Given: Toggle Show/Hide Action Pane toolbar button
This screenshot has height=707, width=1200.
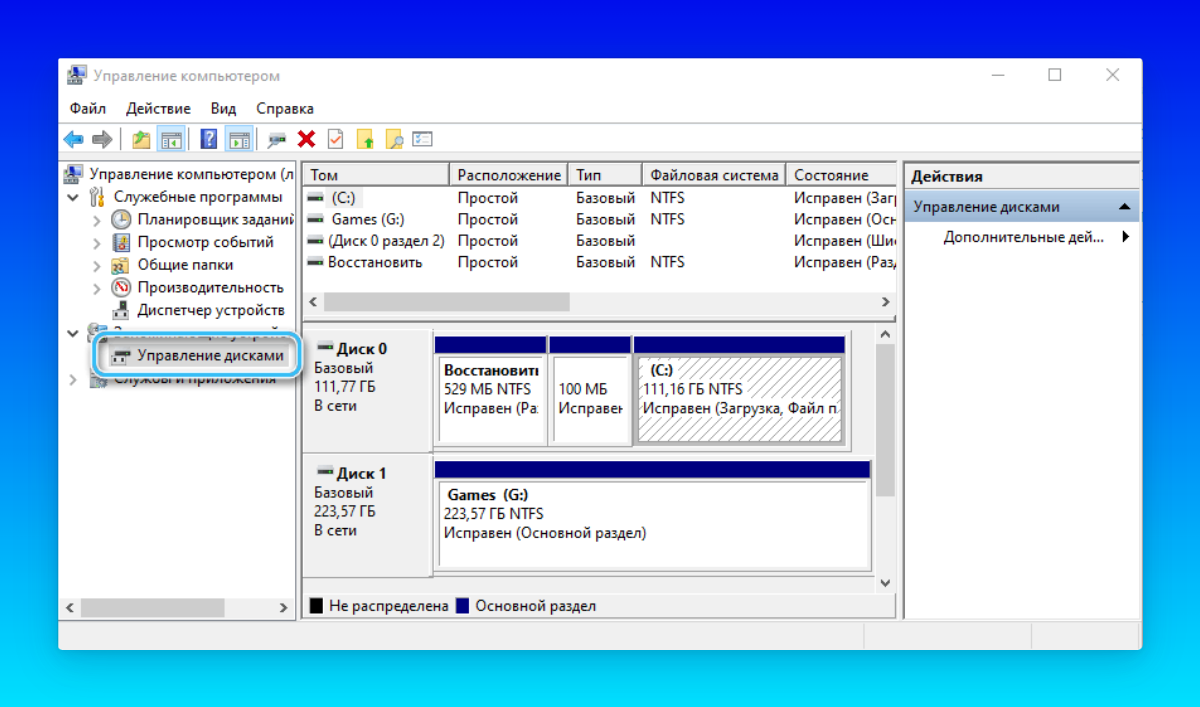Looking at the screenshot, I should 238,139.
